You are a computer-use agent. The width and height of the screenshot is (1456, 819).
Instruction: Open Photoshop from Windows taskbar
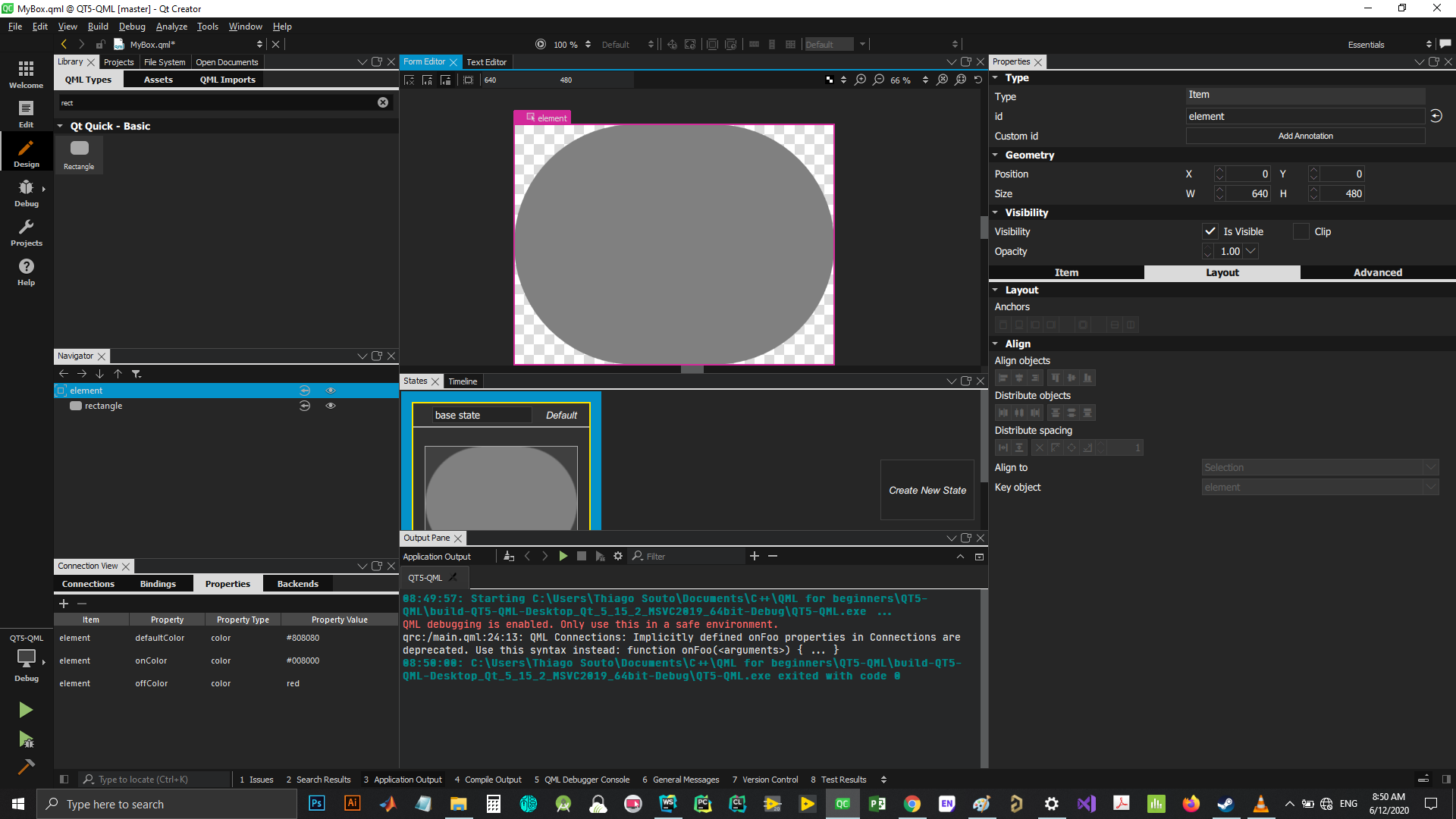coord(316,804)
